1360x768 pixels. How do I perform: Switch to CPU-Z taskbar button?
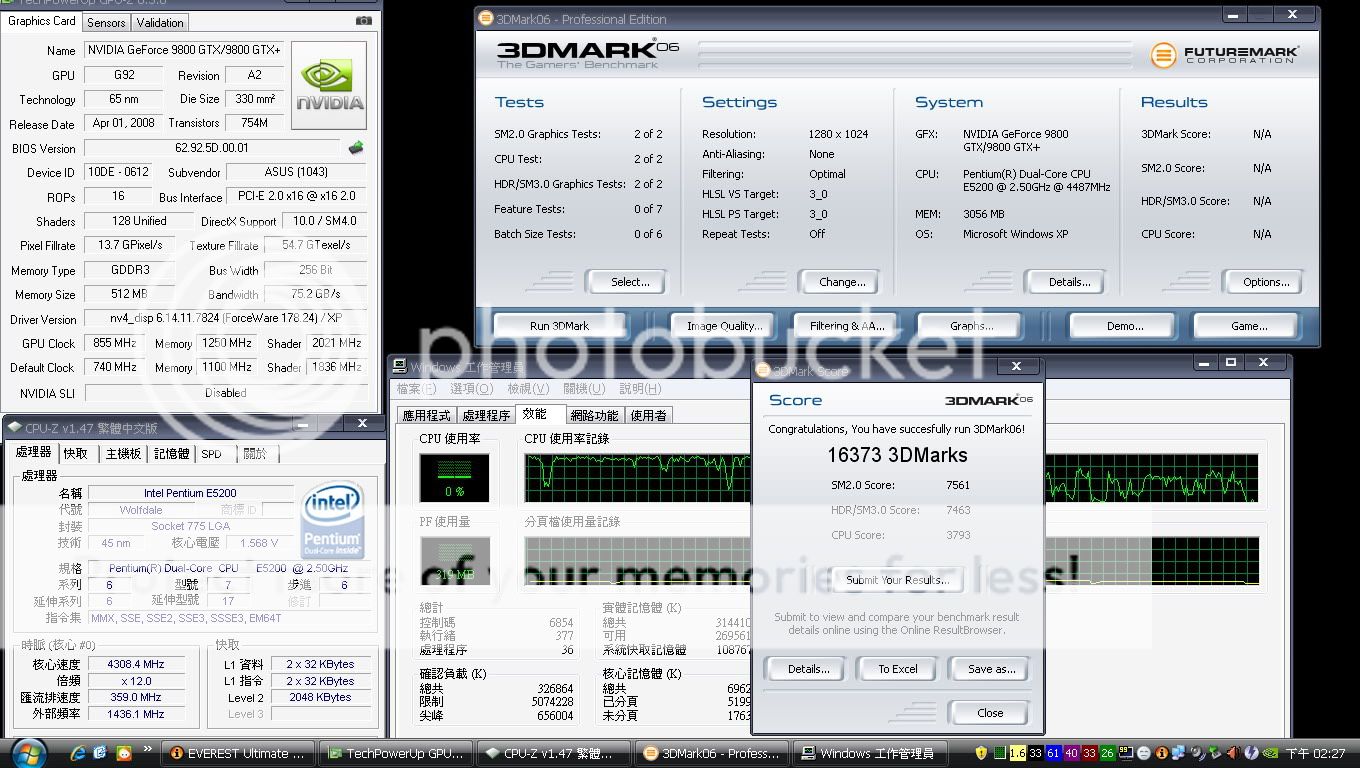[553, 753]
